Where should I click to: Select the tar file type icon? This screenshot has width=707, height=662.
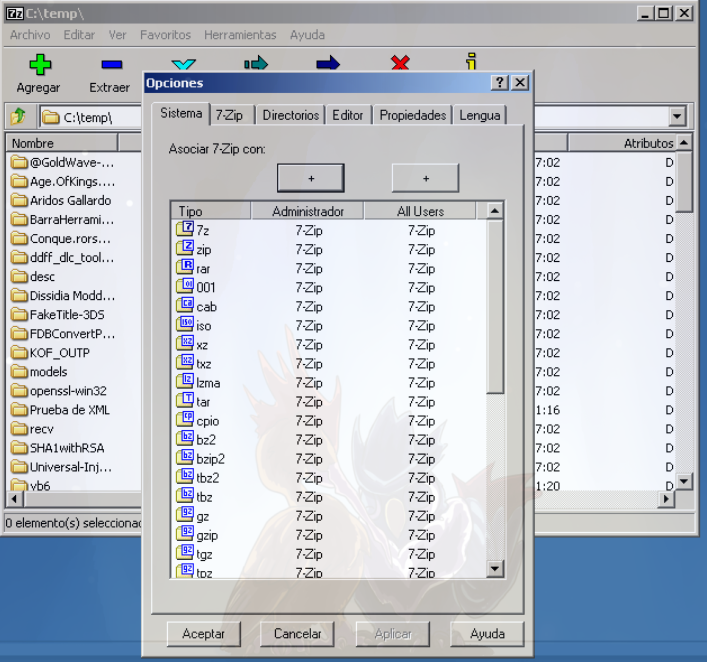coord(184,400)
